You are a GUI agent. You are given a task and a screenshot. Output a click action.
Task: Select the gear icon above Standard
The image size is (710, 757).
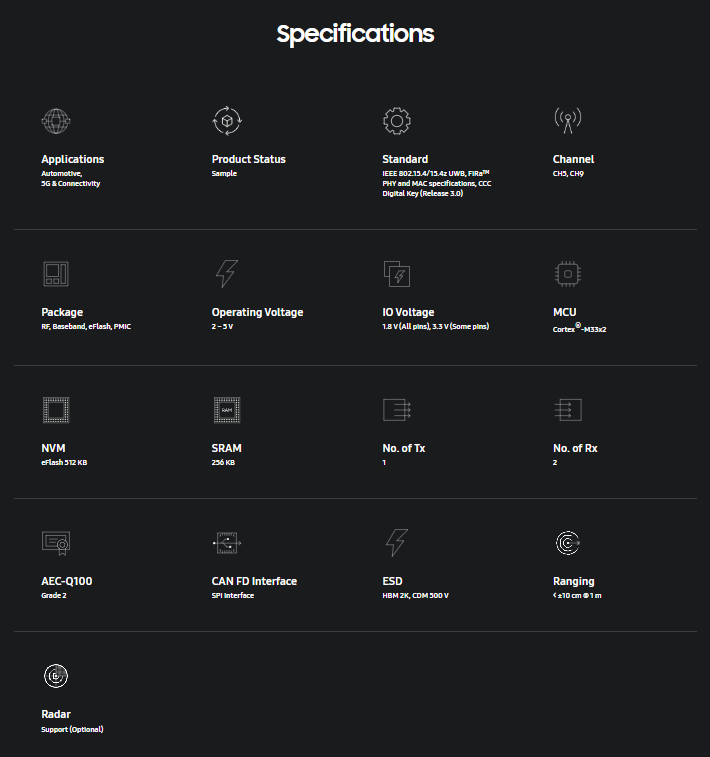[397, 121]
